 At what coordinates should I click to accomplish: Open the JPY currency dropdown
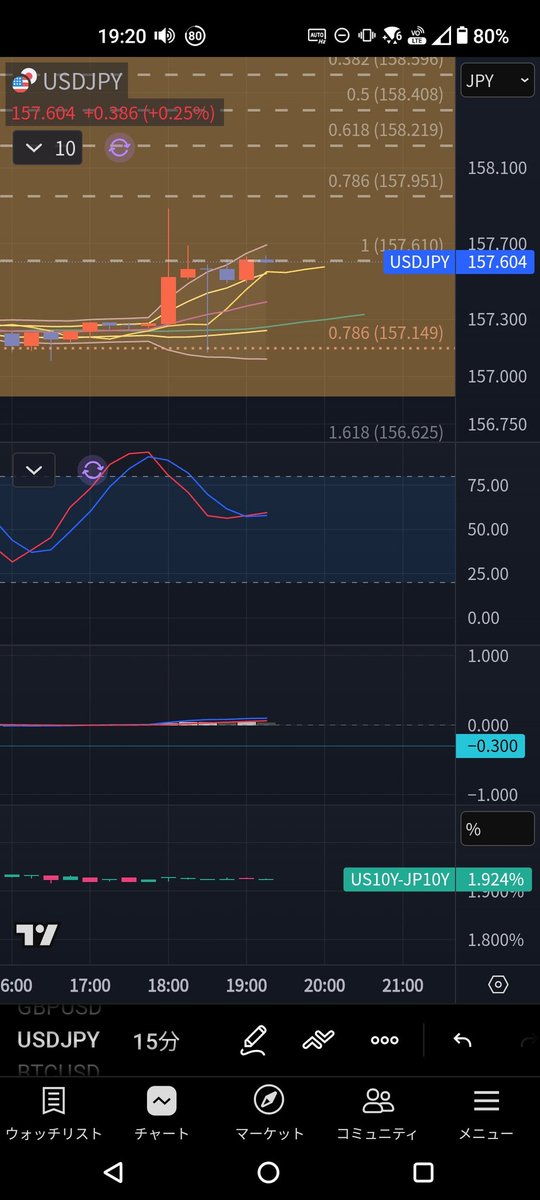pos(497,81)
